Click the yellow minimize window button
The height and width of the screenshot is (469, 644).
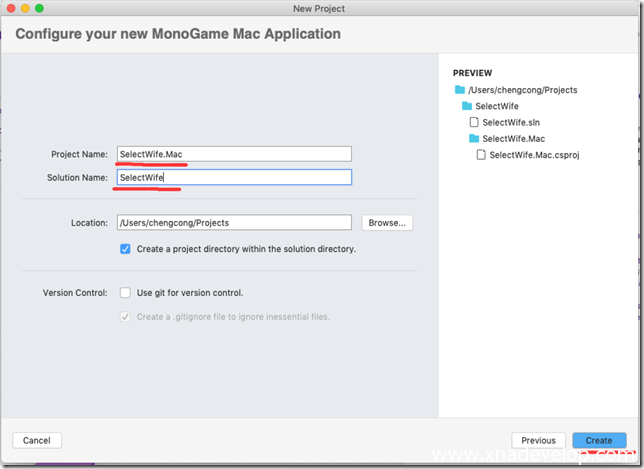tap(25, 8)
